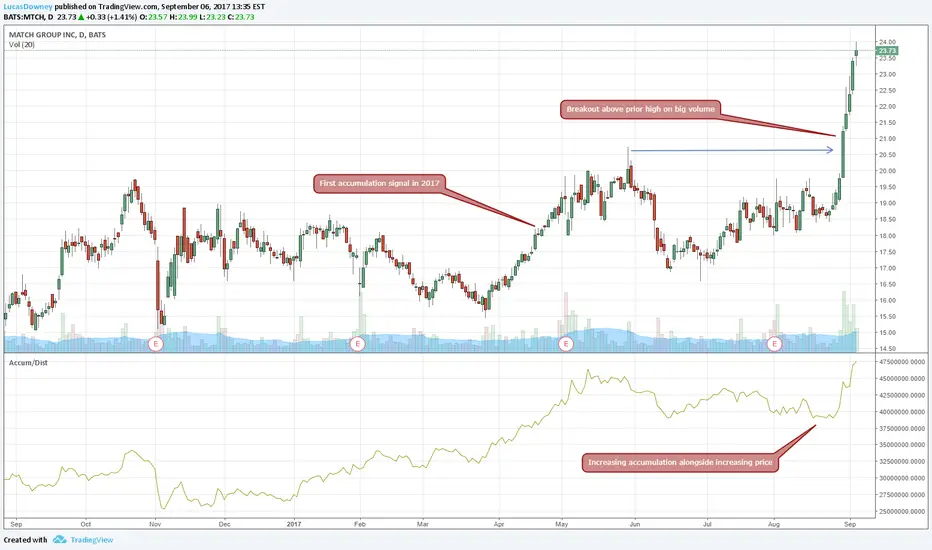Click the L:23.23 low value

(212, 17)
